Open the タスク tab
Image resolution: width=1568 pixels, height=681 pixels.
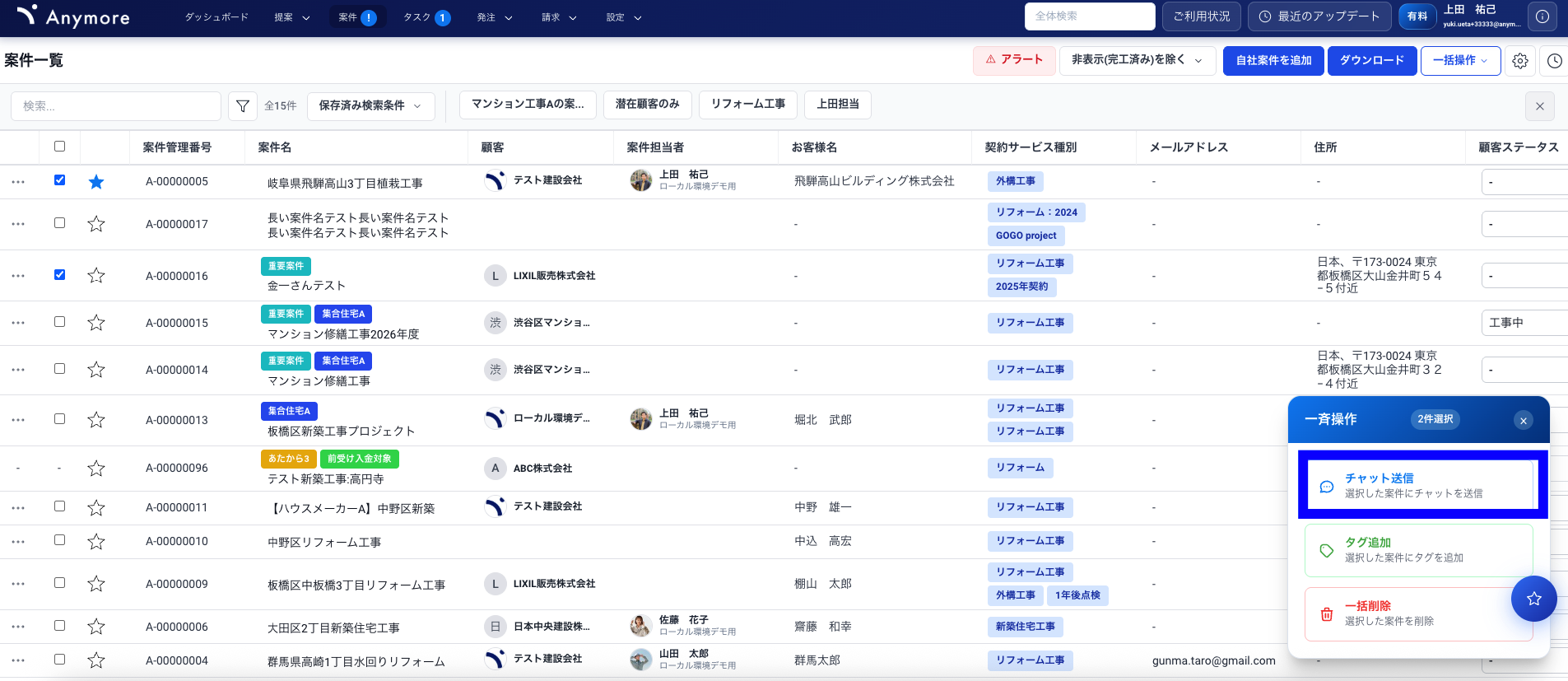[426, 17]
